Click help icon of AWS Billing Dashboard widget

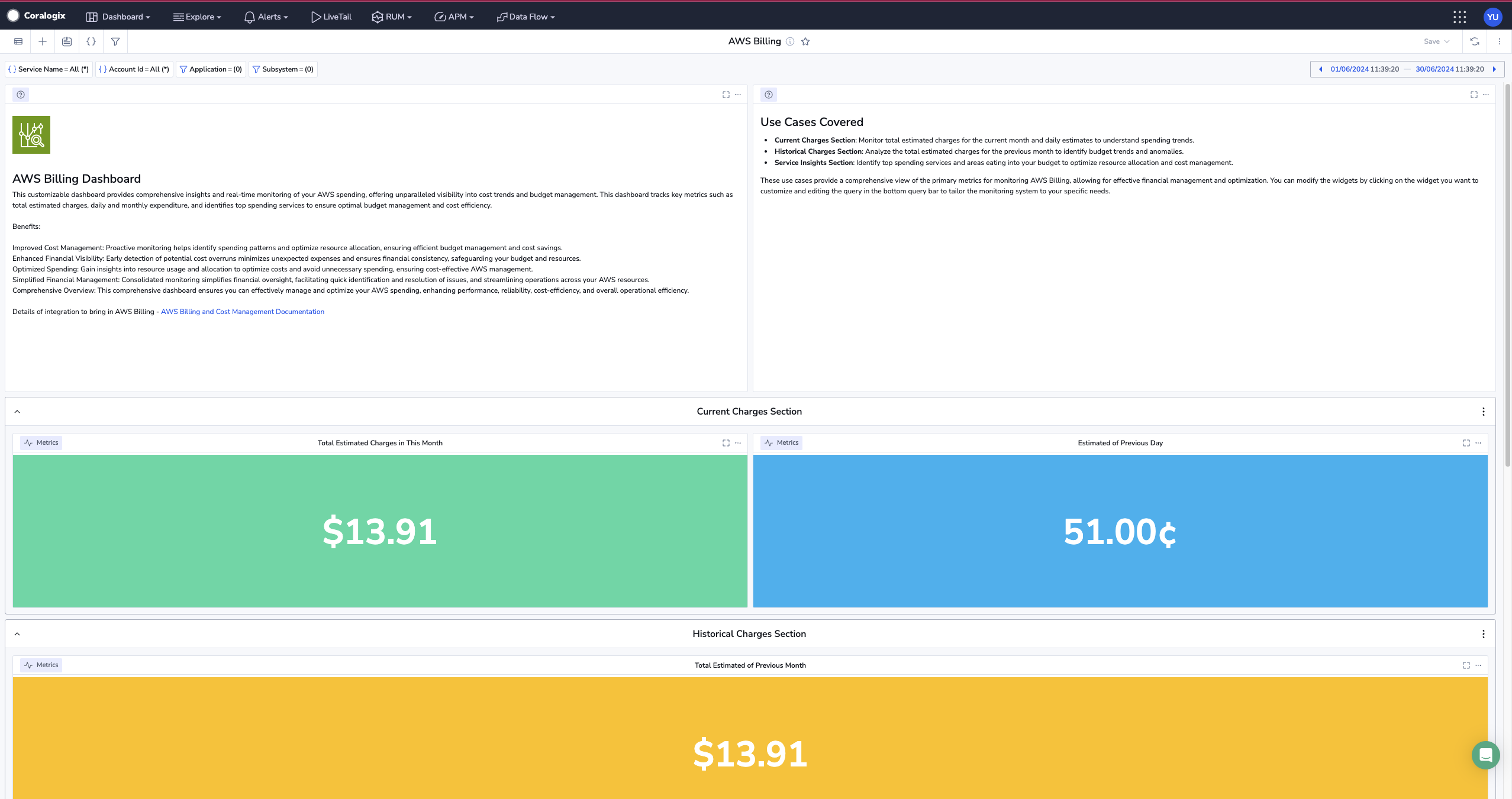21,95
